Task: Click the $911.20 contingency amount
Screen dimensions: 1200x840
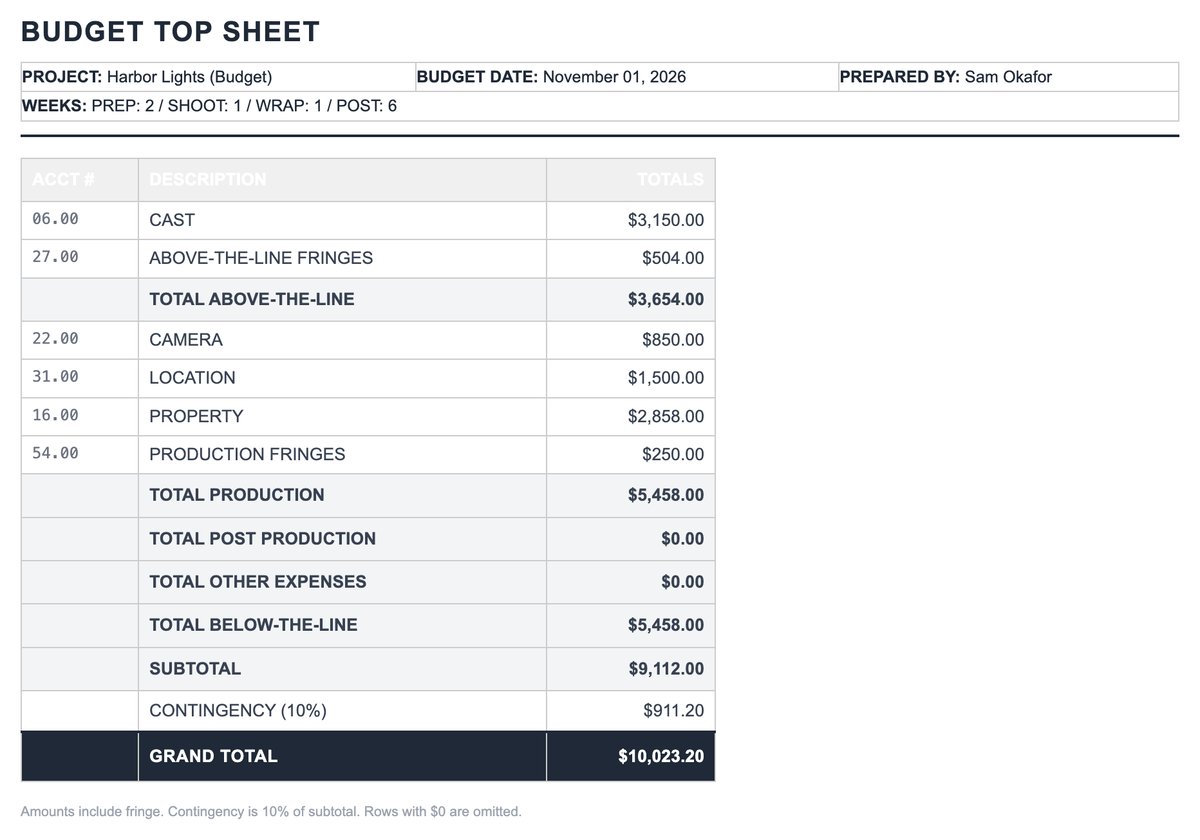Action: click(674, 711)
